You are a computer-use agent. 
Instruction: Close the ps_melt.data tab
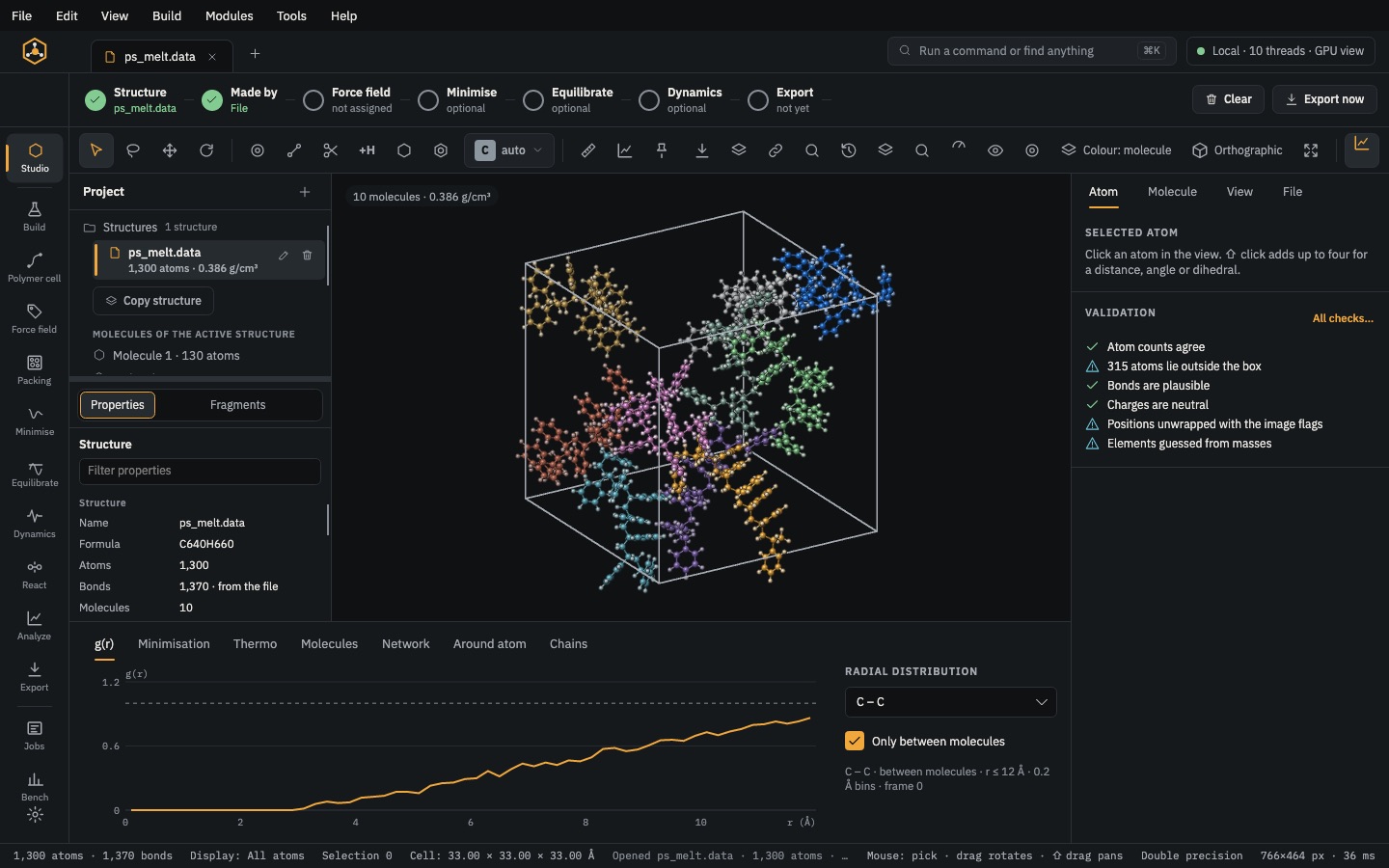coord(212,57)
